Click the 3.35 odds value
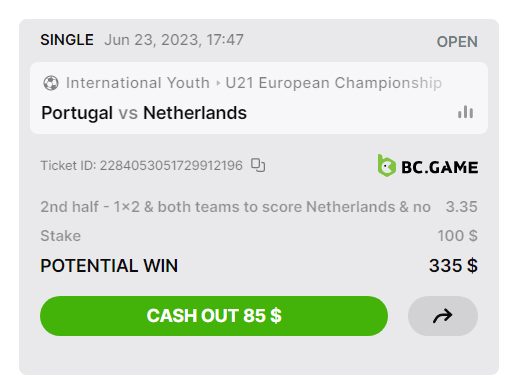 462,207
